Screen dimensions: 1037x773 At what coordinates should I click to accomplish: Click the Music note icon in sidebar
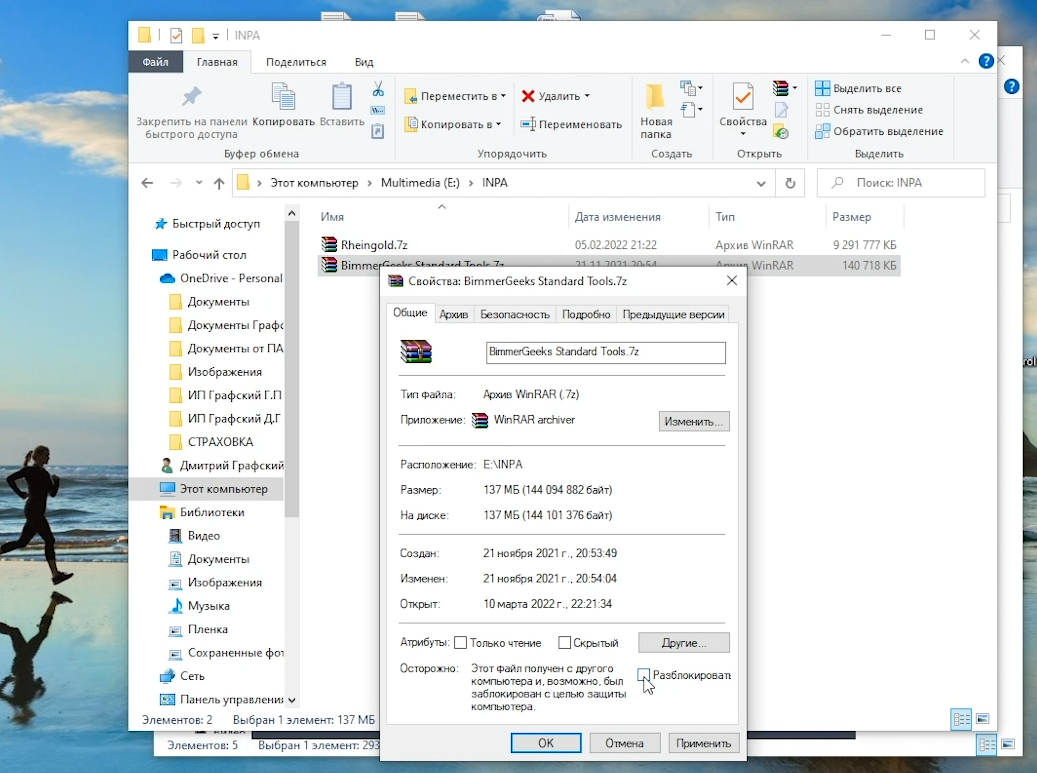176,606
